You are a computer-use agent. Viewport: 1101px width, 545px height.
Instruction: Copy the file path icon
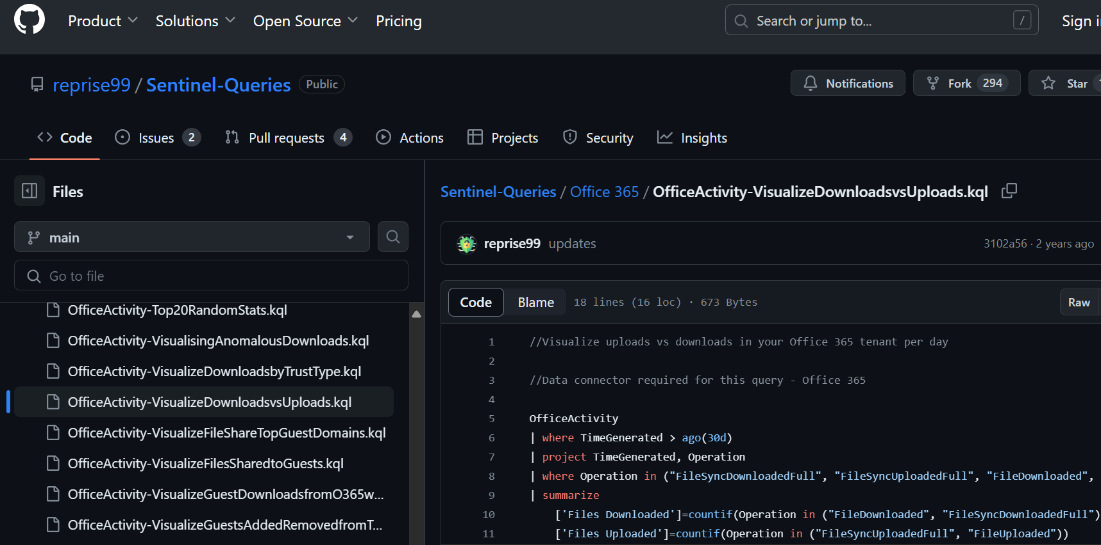tap(1009, 191)
